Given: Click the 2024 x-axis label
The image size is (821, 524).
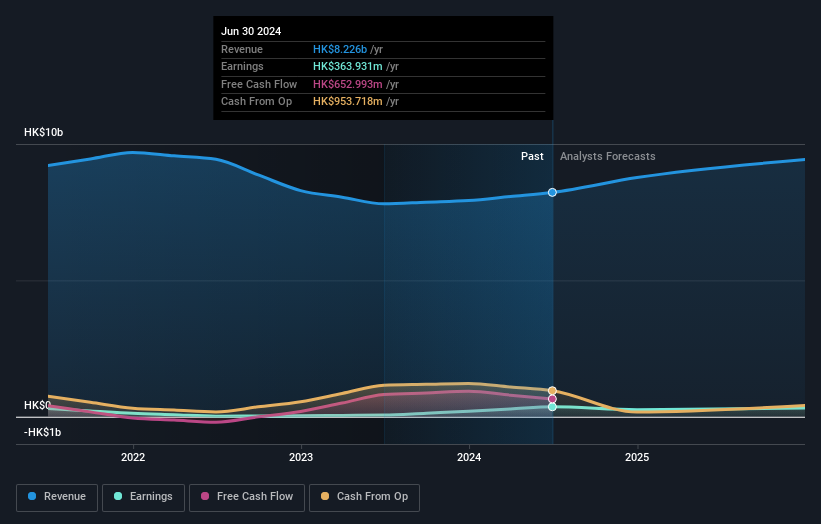Looking at the screenshot, I should pos(469,457).
